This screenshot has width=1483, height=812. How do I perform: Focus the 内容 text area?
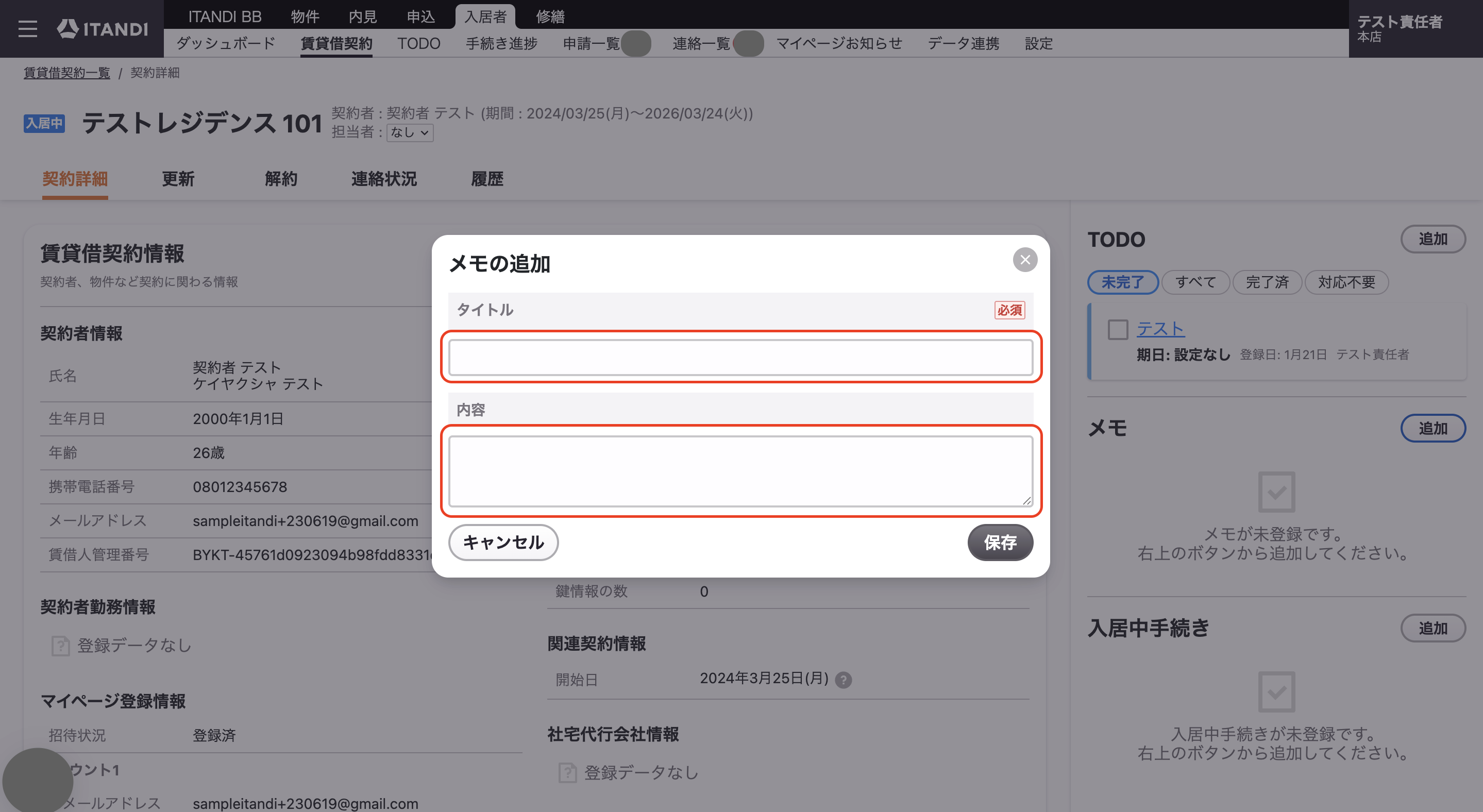tap(741, 471)
